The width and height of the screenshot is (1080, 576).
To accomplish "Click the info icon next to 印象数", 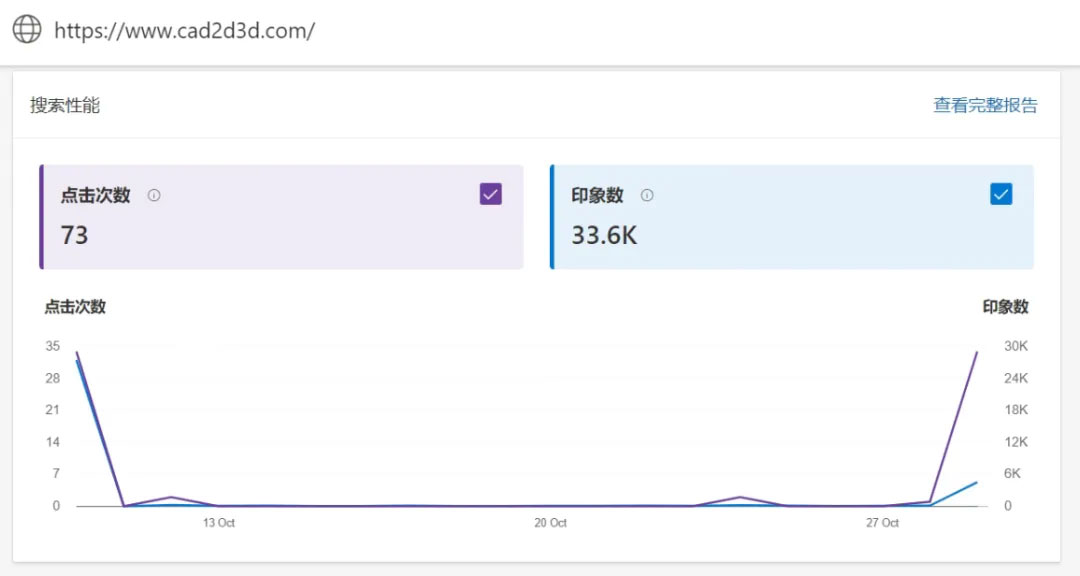I will pyautogui.click(x=647, y=196).
